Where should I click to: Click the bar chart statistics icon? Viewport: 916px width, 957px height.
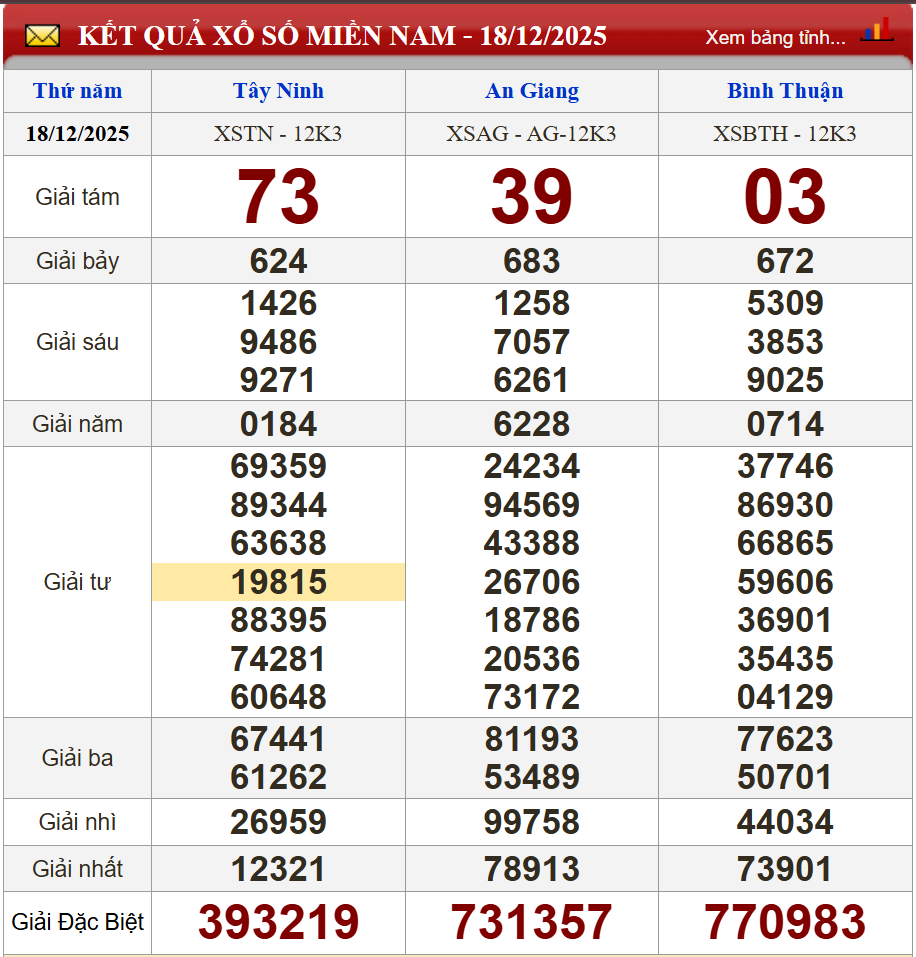tap(876, 31)
